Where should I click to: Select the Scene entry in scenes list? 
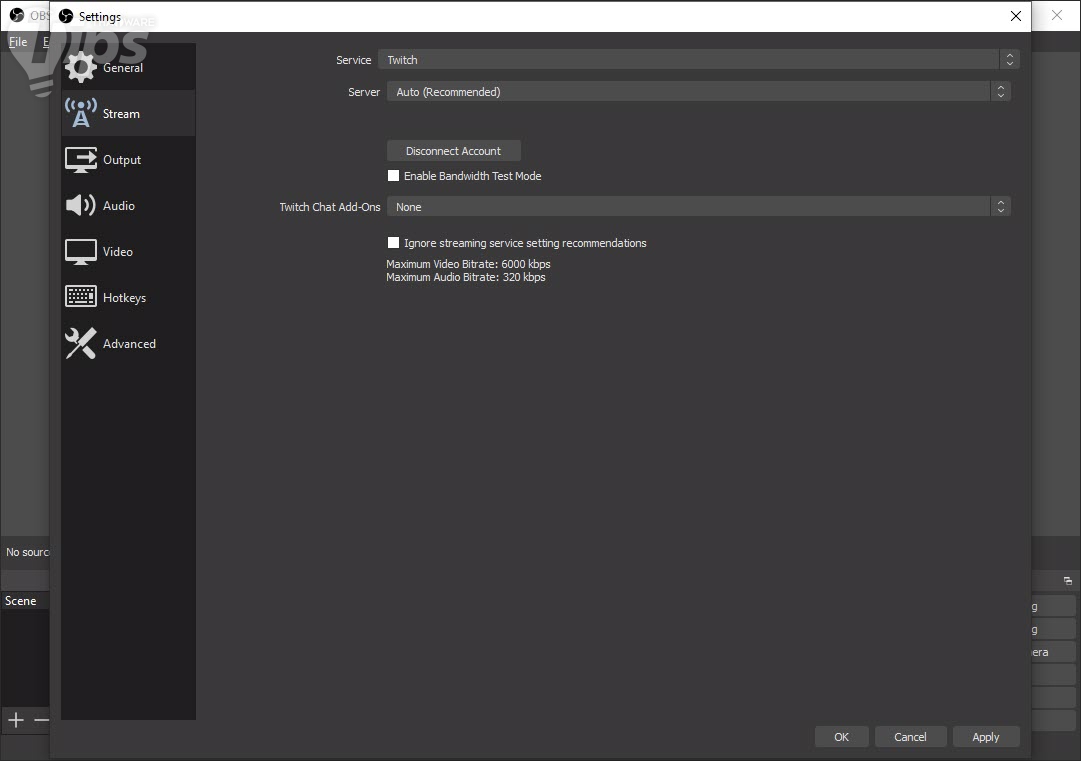click(25, 601)
